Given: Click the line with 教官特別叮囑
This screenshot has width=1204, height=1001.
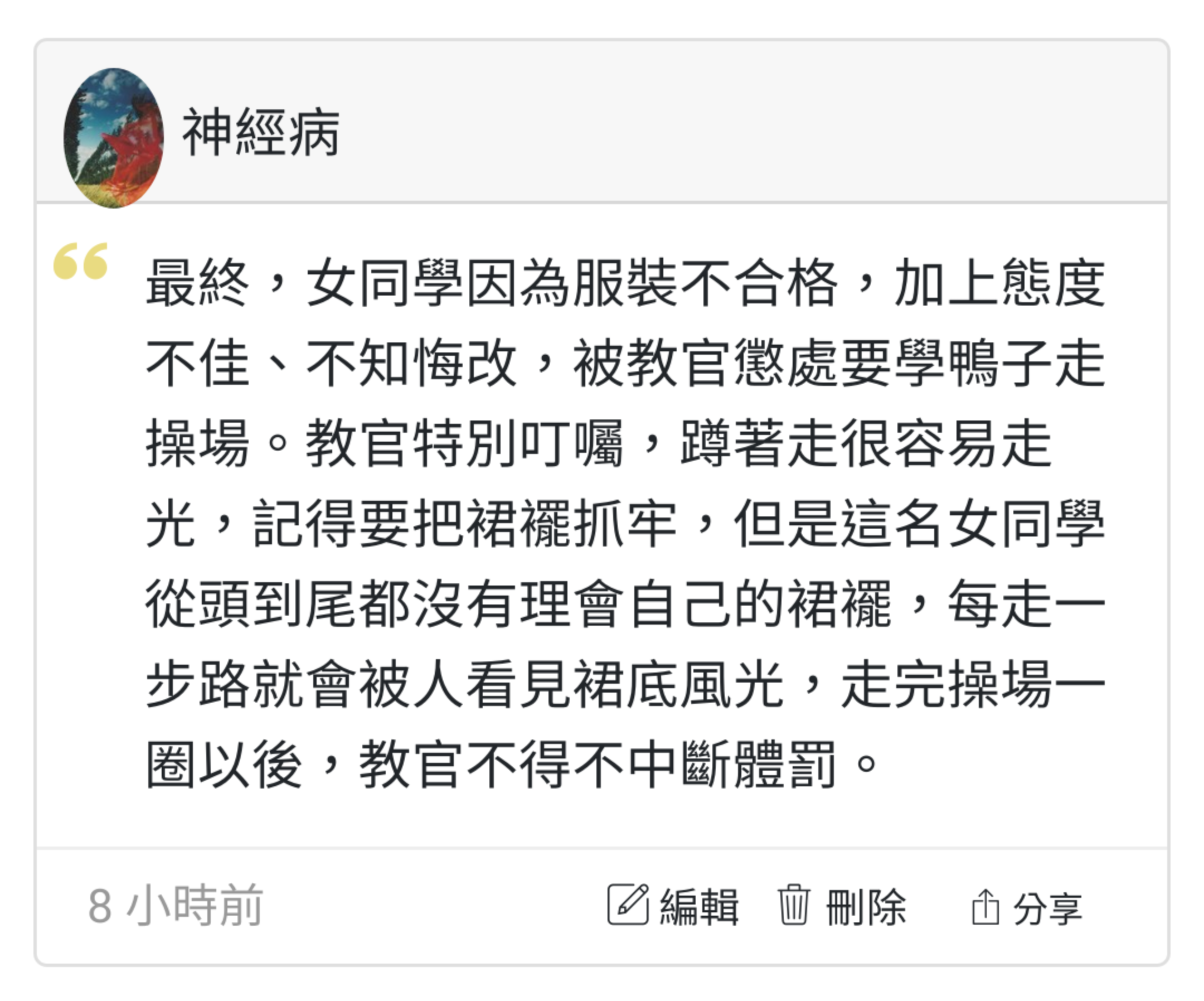Looking at the screenshot, I should [599, 443].
